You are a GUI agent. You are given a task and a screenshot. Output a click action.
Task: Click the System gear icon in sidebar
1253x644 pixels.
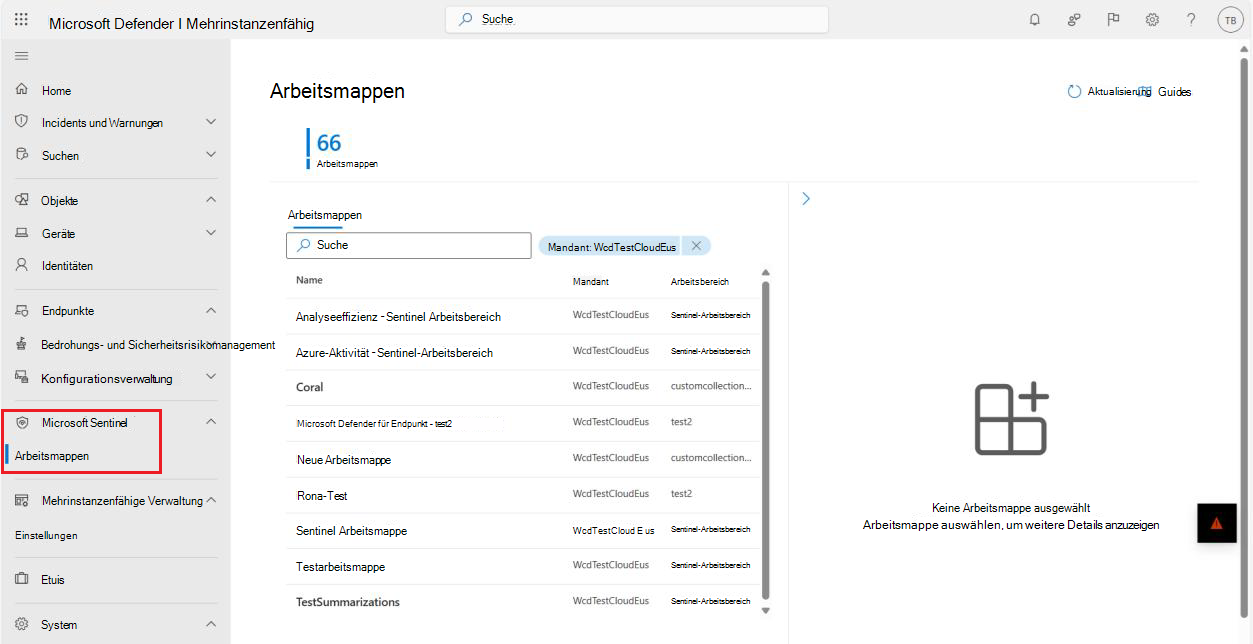22,624
